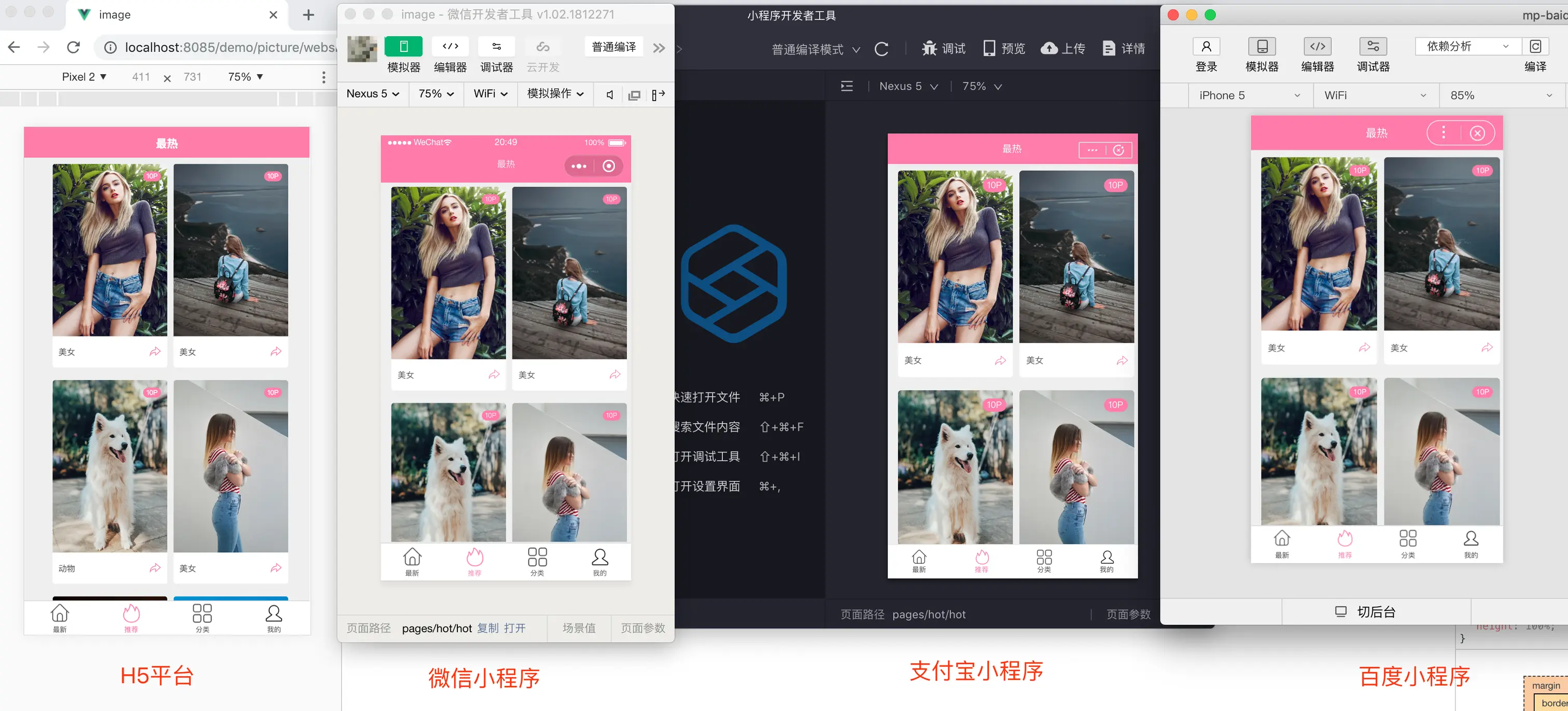Refresh compile in Alipay devtools
The width and height of the screenshot is (1568, 711).
[x=881, y=49]
